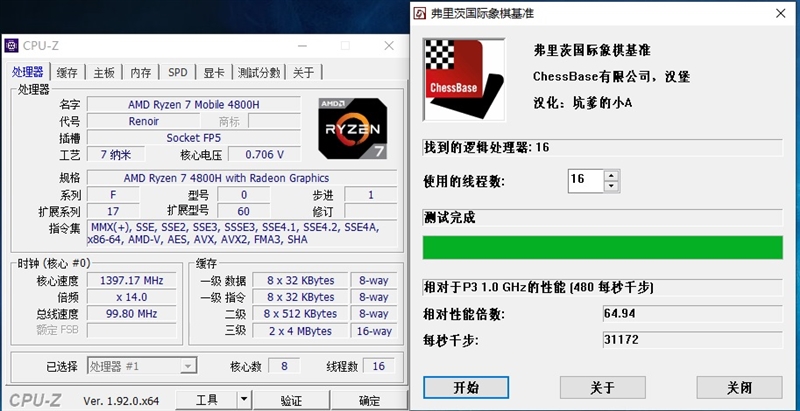Click the 关于 button in chess benchmark
The image size is (800, 411).
pyautogui.click(x=603, y=388)
